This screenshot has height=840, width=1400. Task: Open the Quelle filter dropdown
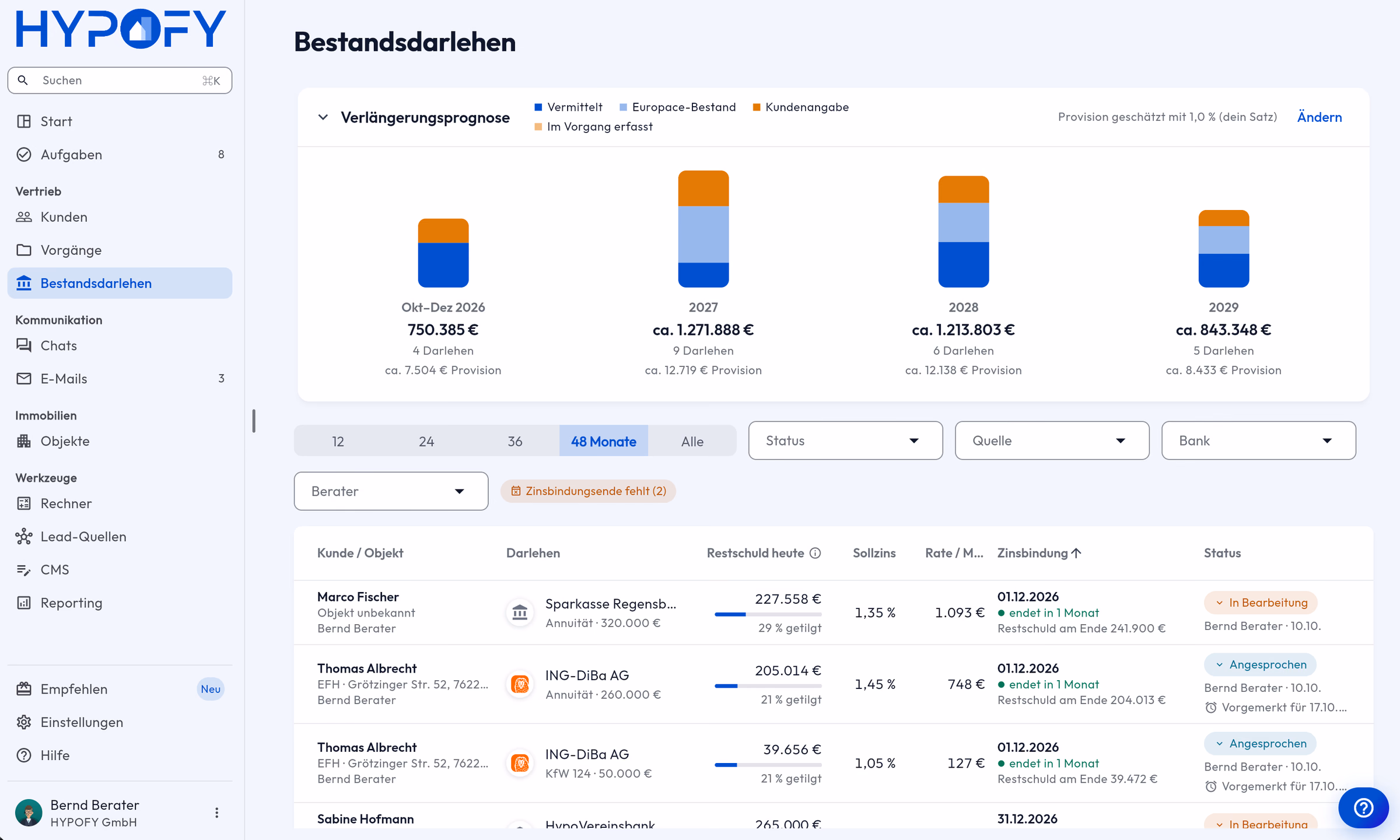coord(1052,440)
